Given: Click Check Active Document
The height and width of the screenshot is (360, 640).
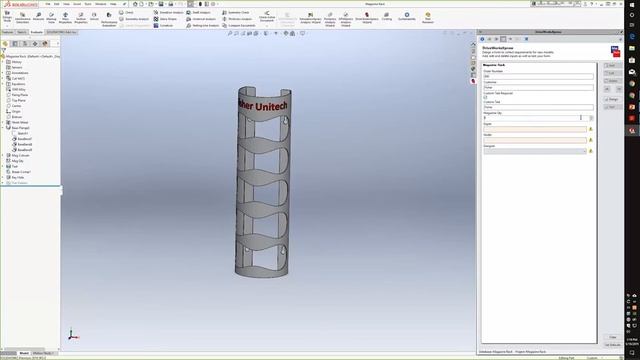Looking at the screenshot, I should pyautogui.click(x=267, y=17).
